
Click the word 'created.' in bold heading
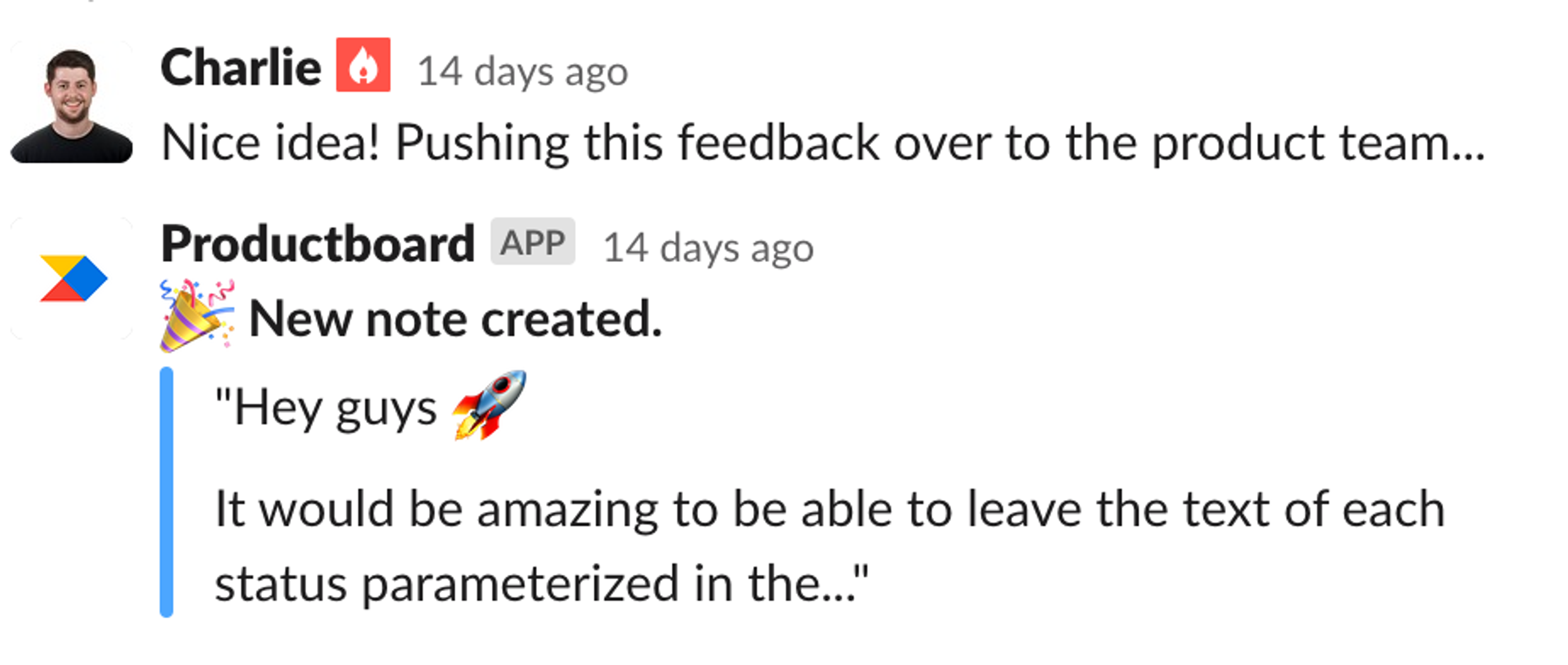[571, 319]
